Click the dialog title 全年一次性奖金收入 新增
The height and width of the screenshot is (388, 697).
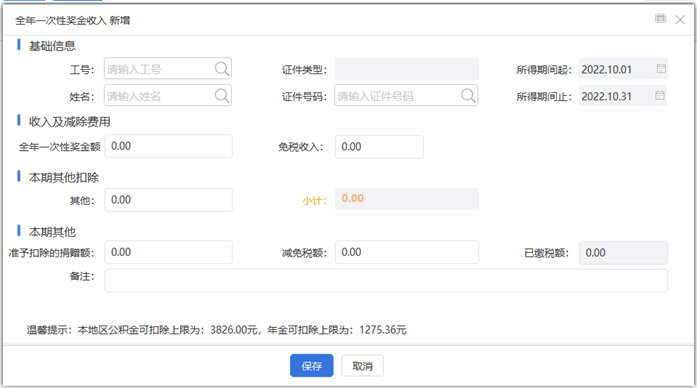tap(72, 20)
